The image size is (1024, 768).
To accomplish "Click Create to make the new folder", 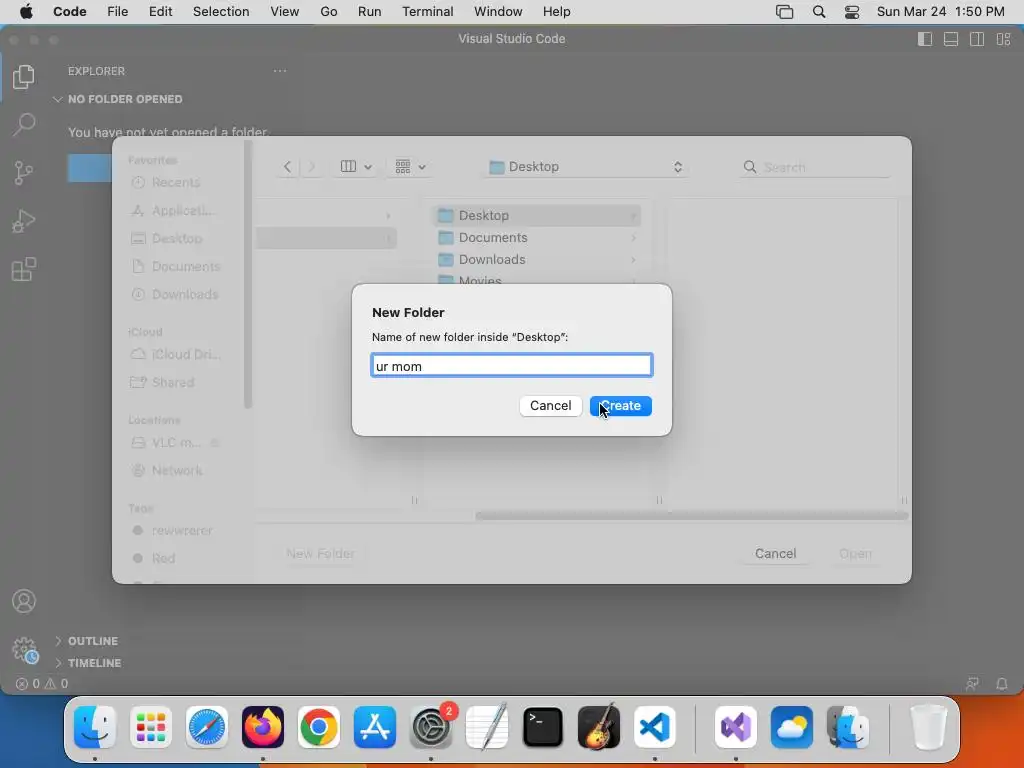I will click(620, 406).
